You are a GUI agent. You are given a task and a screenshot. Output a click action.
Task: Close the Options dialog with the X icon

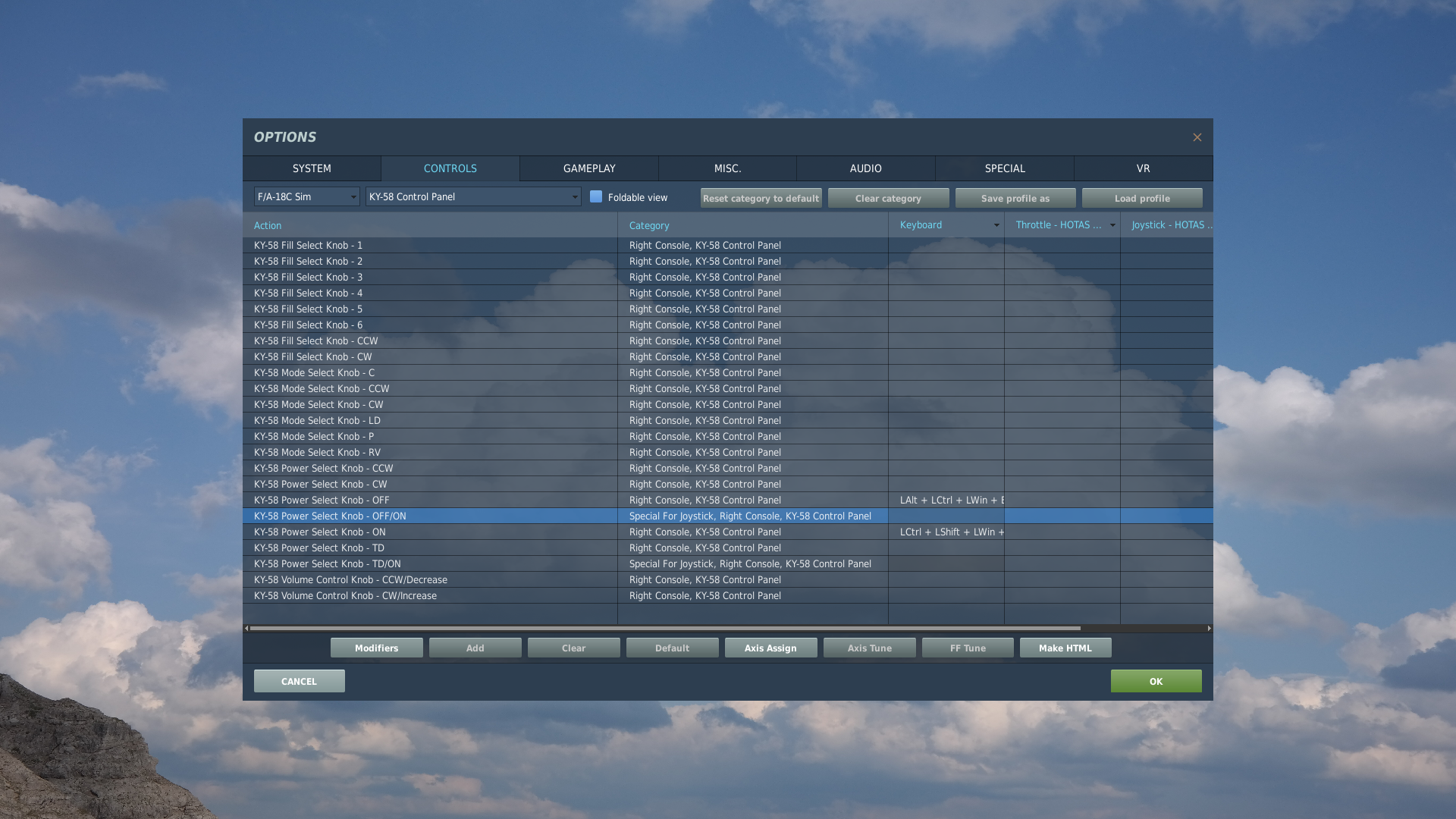(1197, 137)
